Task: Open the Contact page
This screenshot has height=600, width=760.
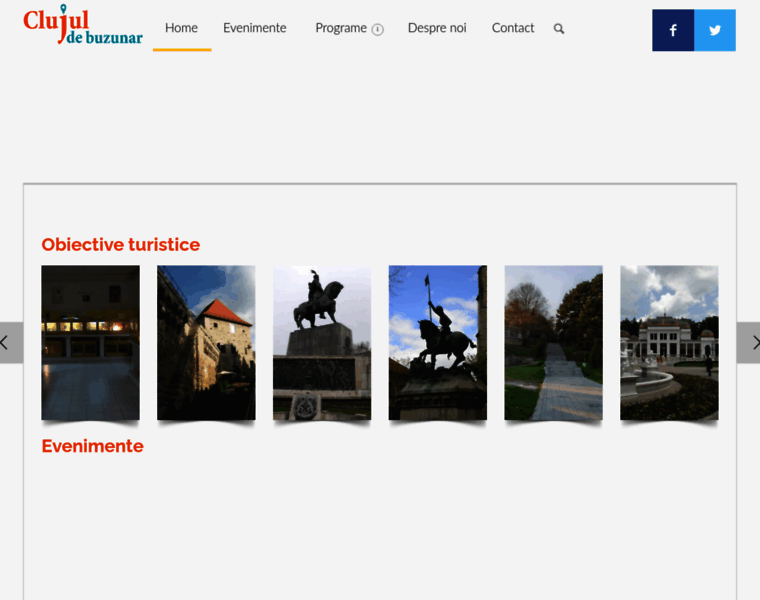Action: [513, 28]
